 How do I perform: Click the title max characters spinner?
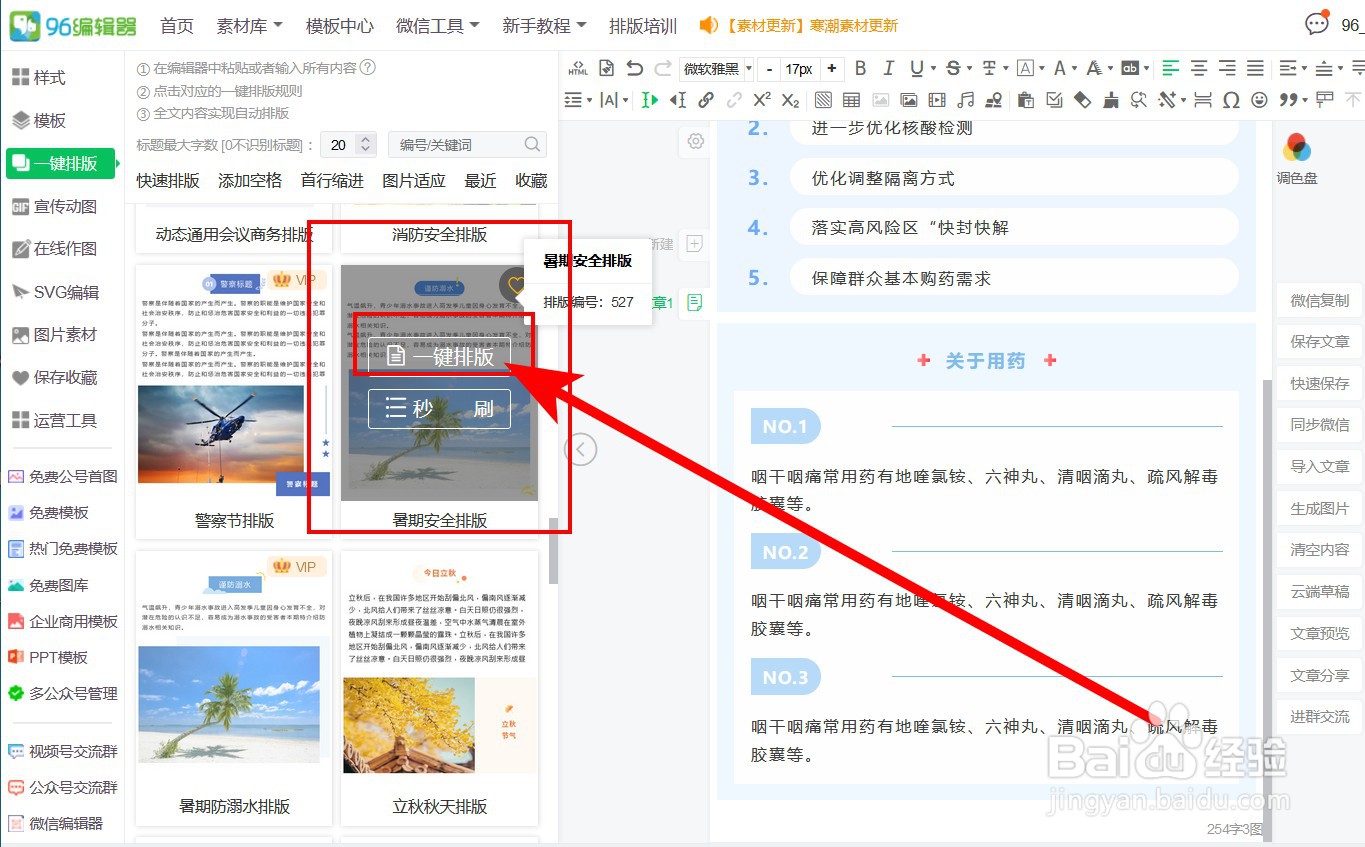(366, 145)
